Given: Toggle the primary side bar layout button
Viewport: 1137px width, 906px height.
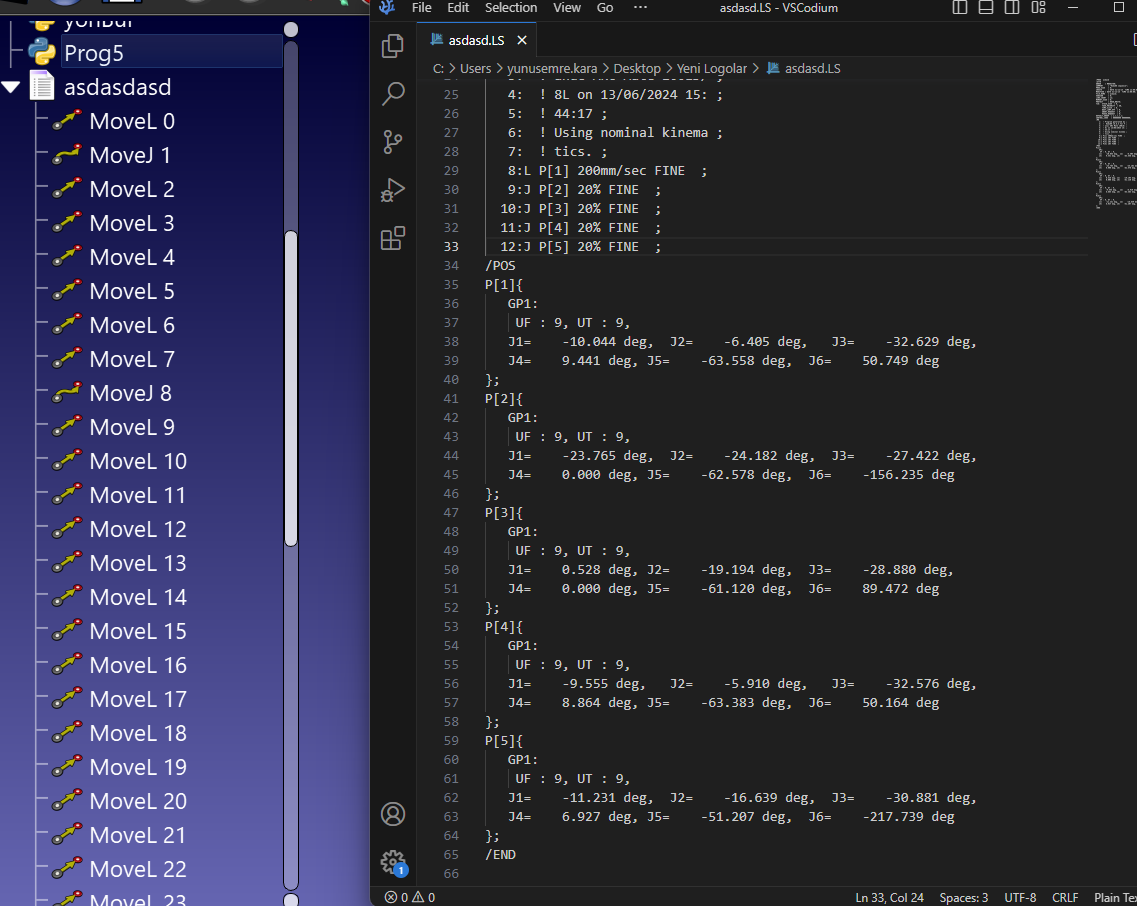Looking at the screenshot, I should coord(960,8).
